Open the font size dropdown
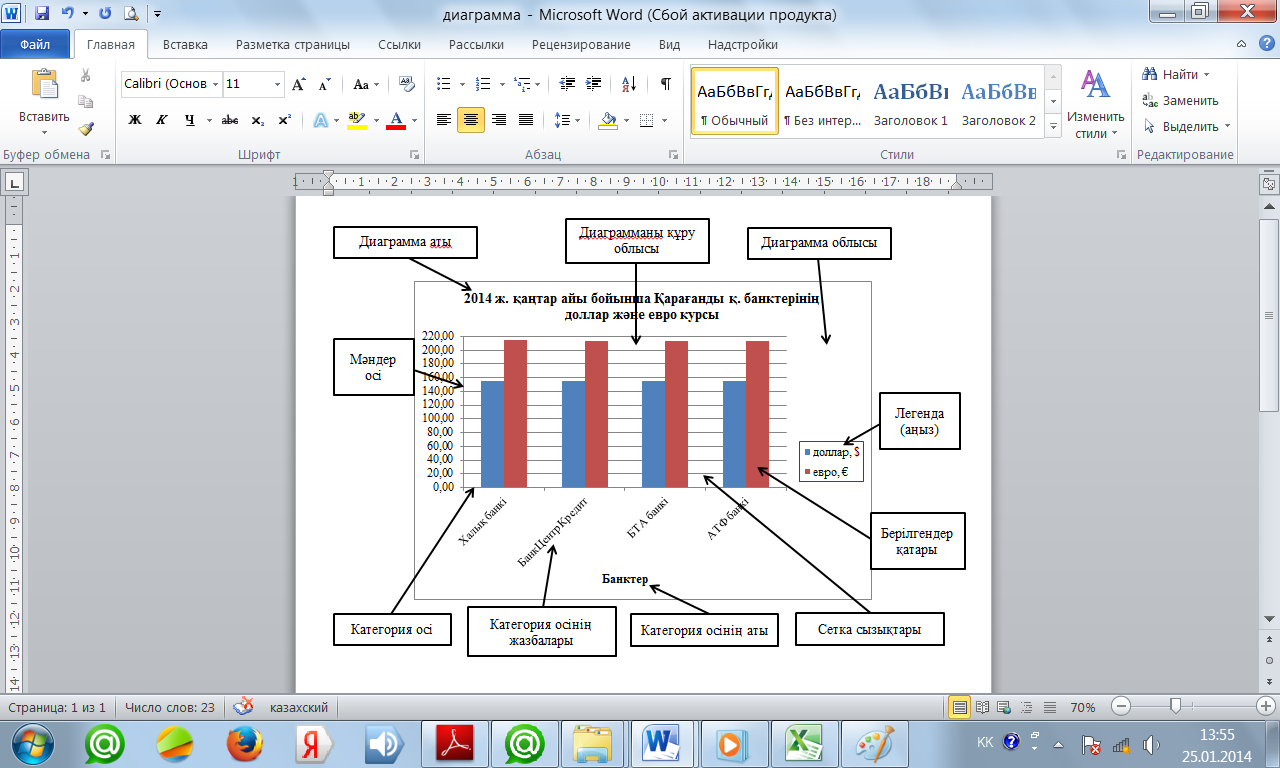 [277, 84]
